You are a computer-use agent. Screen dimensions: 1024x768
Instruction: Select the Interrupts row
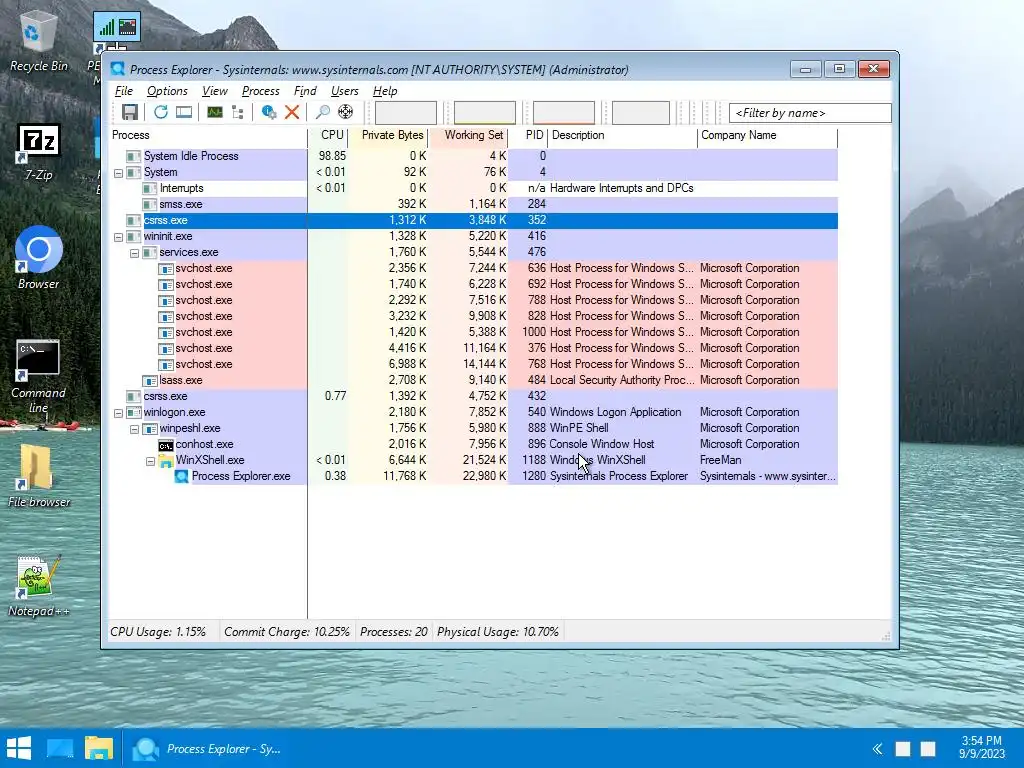(x=473, y=188)
